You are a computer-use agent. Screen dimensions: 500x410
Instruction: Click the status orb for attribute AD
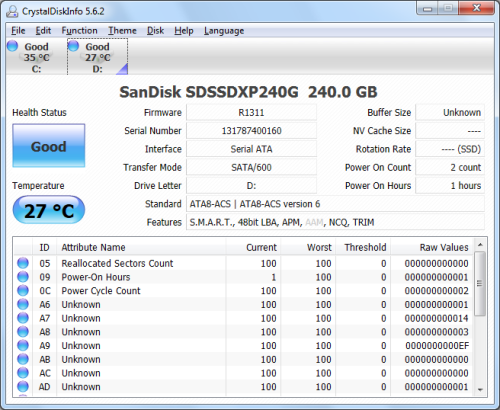[23, 386]
